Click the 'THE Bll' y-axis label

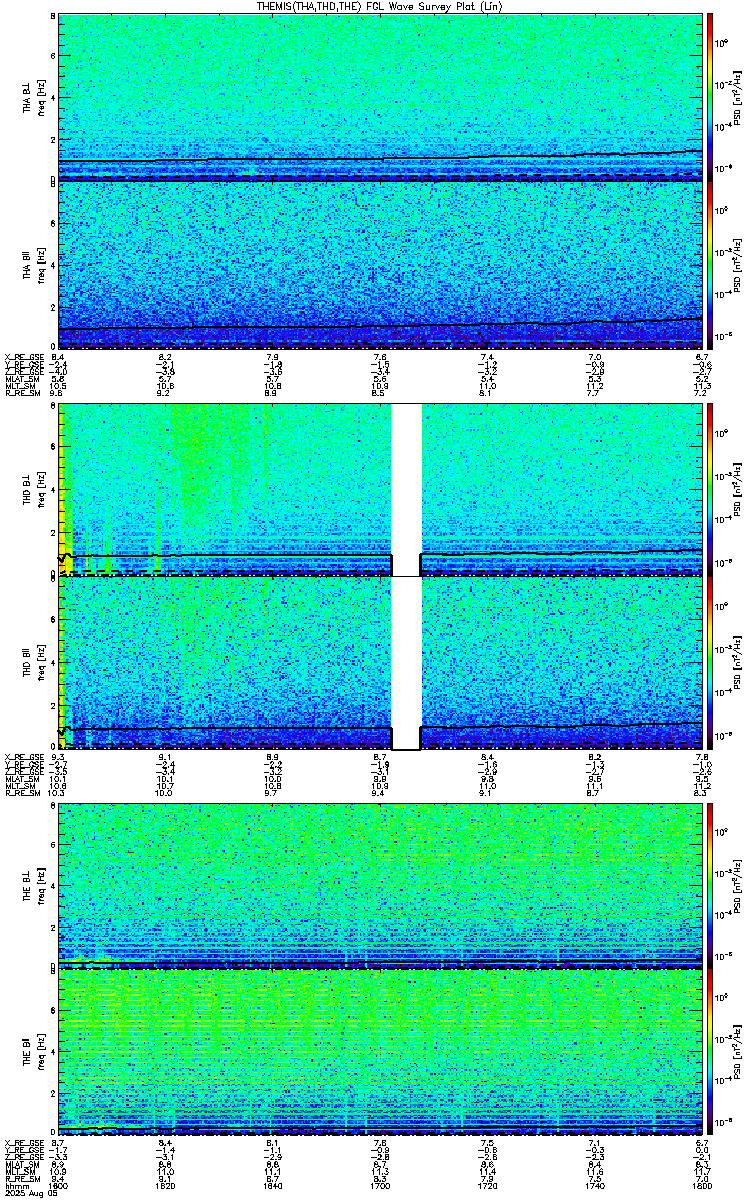28,1052
